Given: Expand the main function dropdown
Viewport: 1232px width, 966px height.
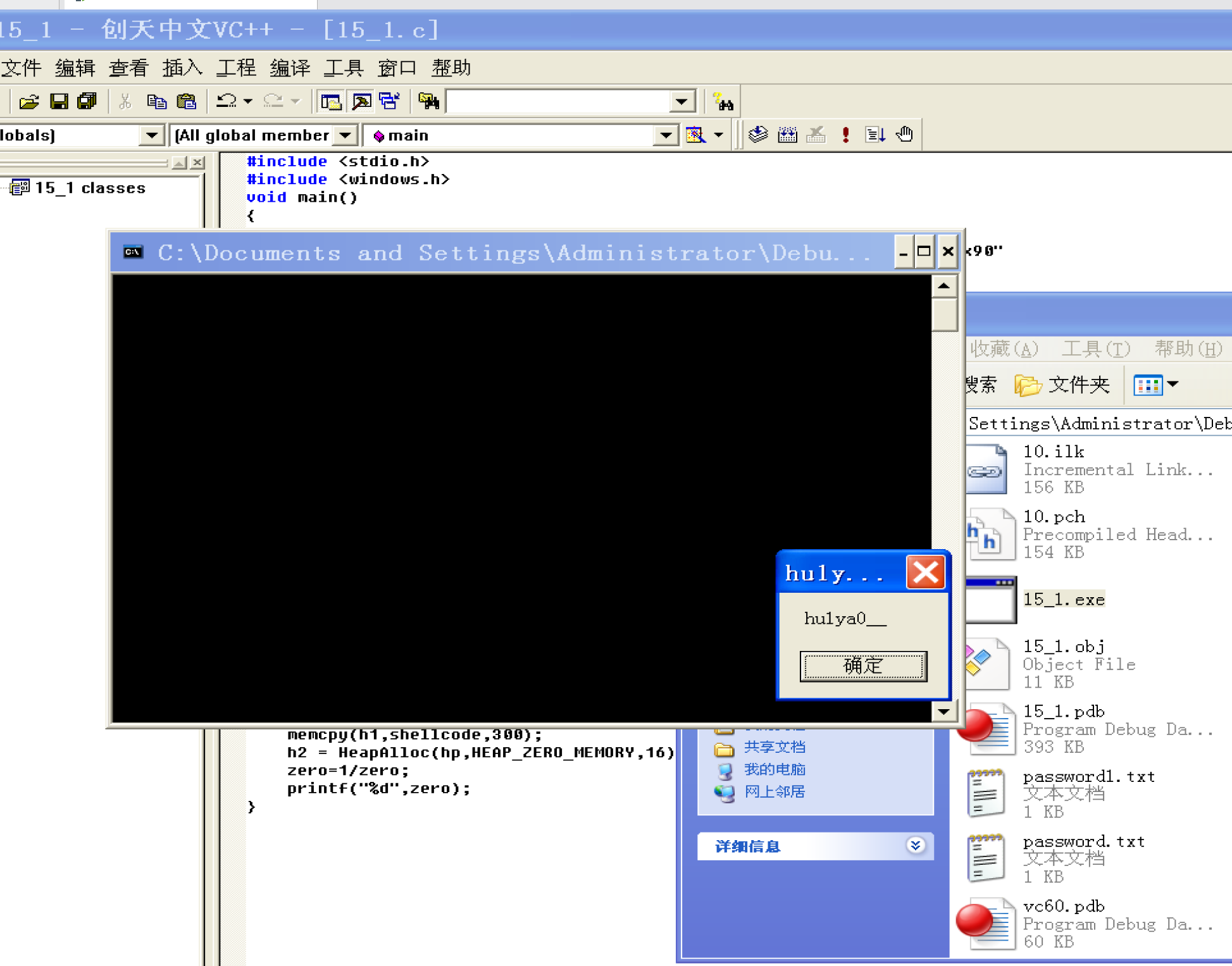Looking at the screenshot, I should pos(666,135).
